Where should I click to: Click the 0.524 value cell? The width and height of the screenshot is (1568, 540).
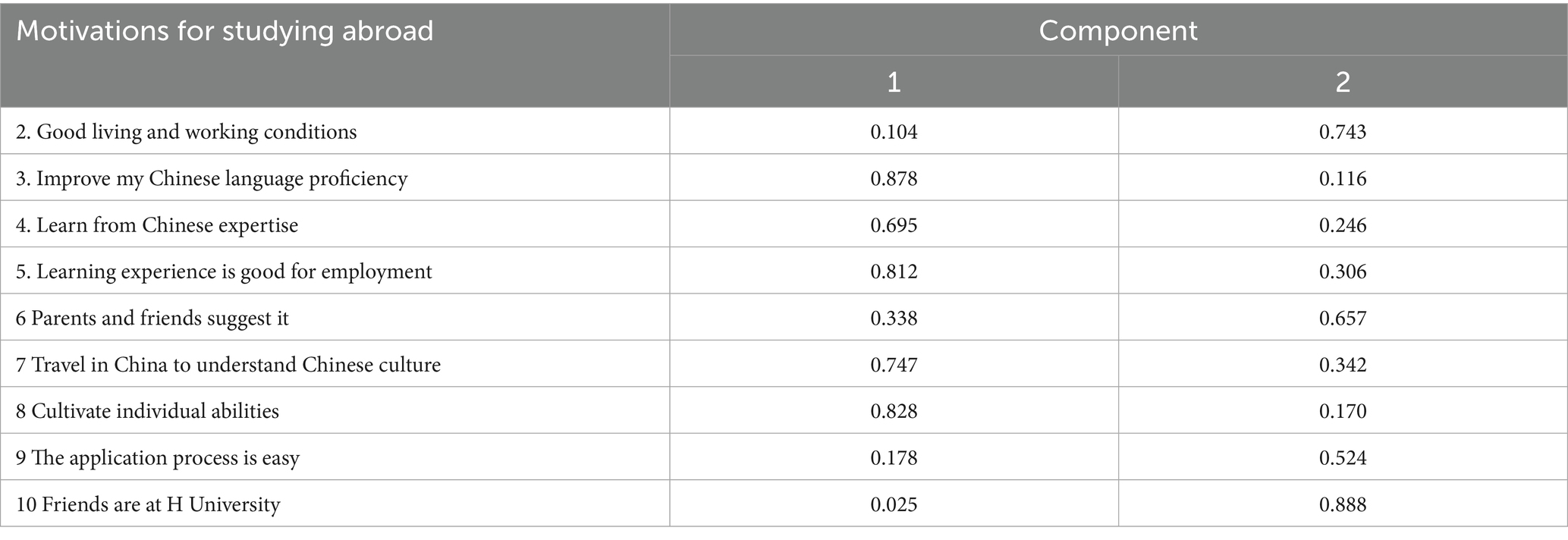(x=1343, y=458)
